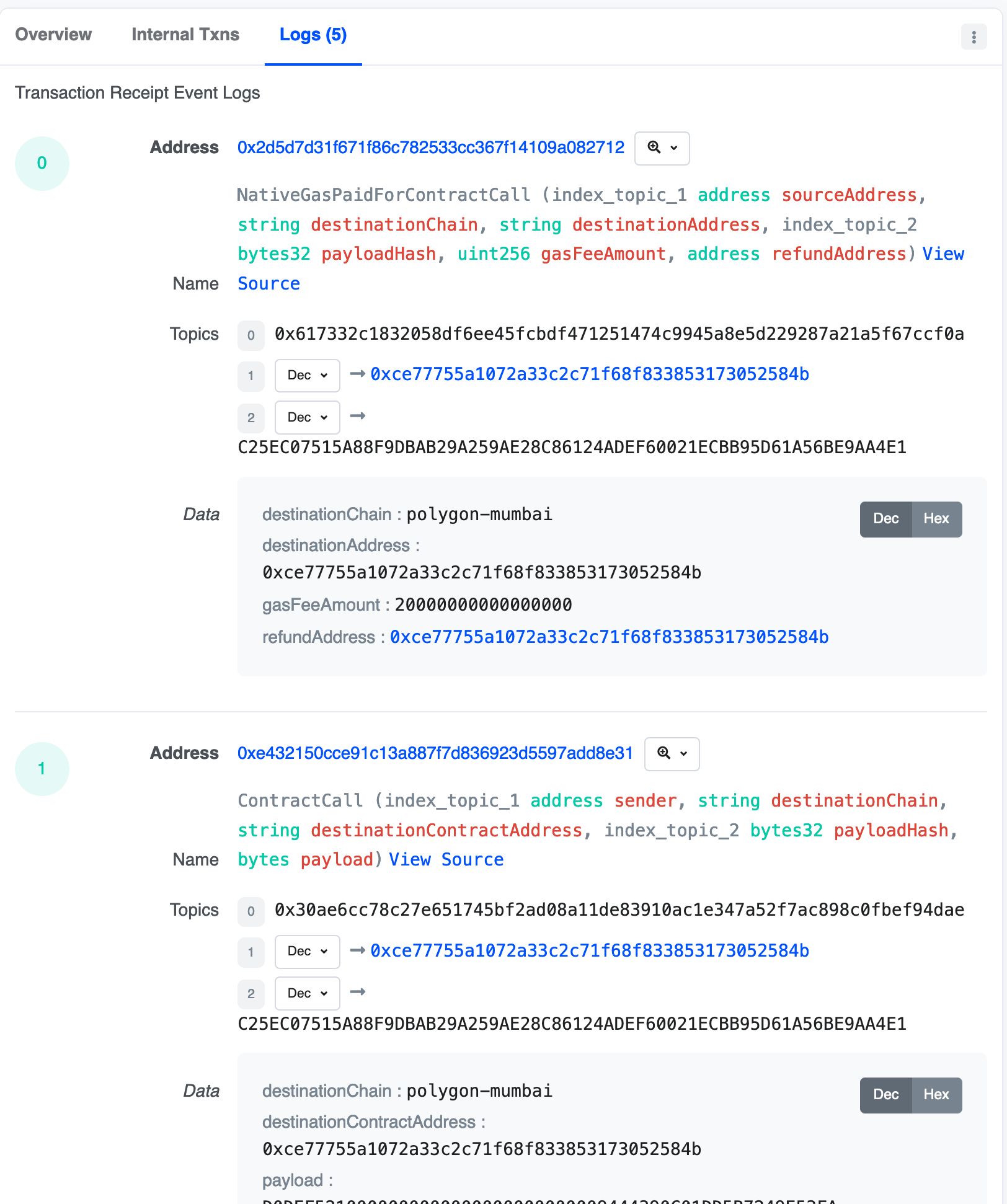Select Dec format for log 0 data
Image resolution: width=1007 pixels, height=1204 pixels.
pos(885,519)
